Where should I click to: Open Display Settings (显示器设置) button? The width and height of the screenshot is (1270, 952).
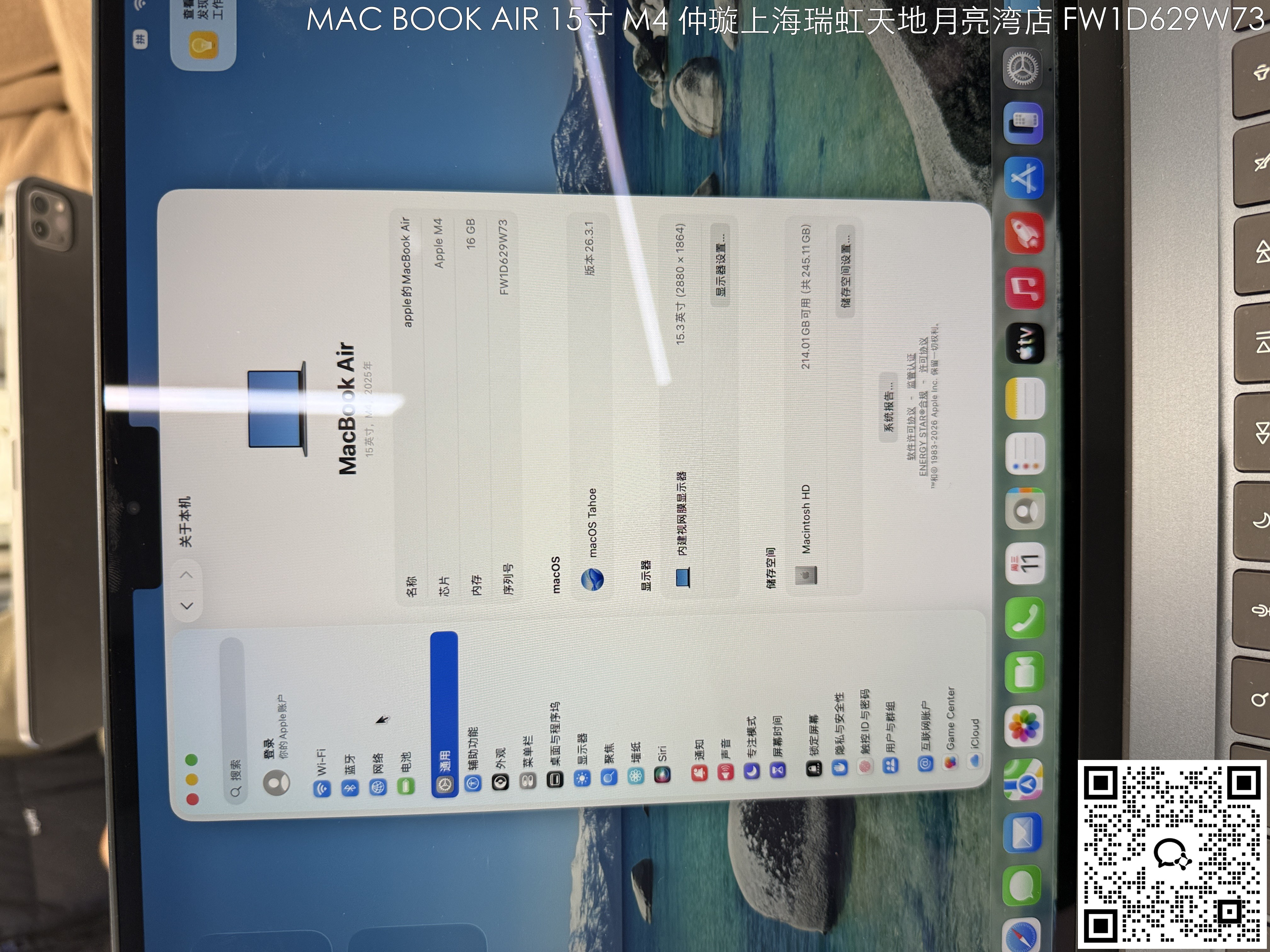[721, 265]
